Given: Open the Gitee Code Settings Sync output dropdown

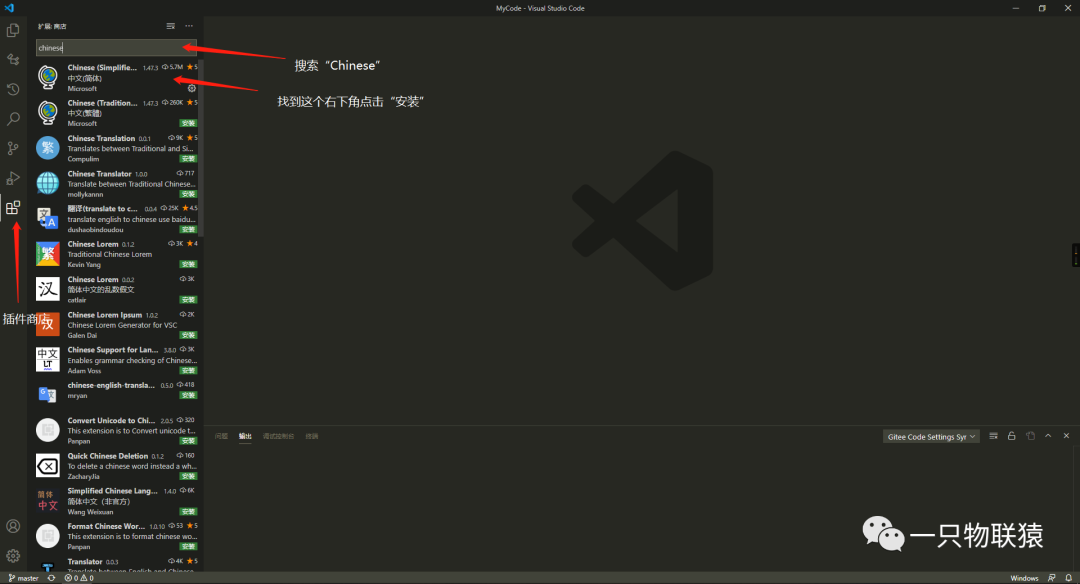Looking at the screenshot, I should tap(931, 437).
